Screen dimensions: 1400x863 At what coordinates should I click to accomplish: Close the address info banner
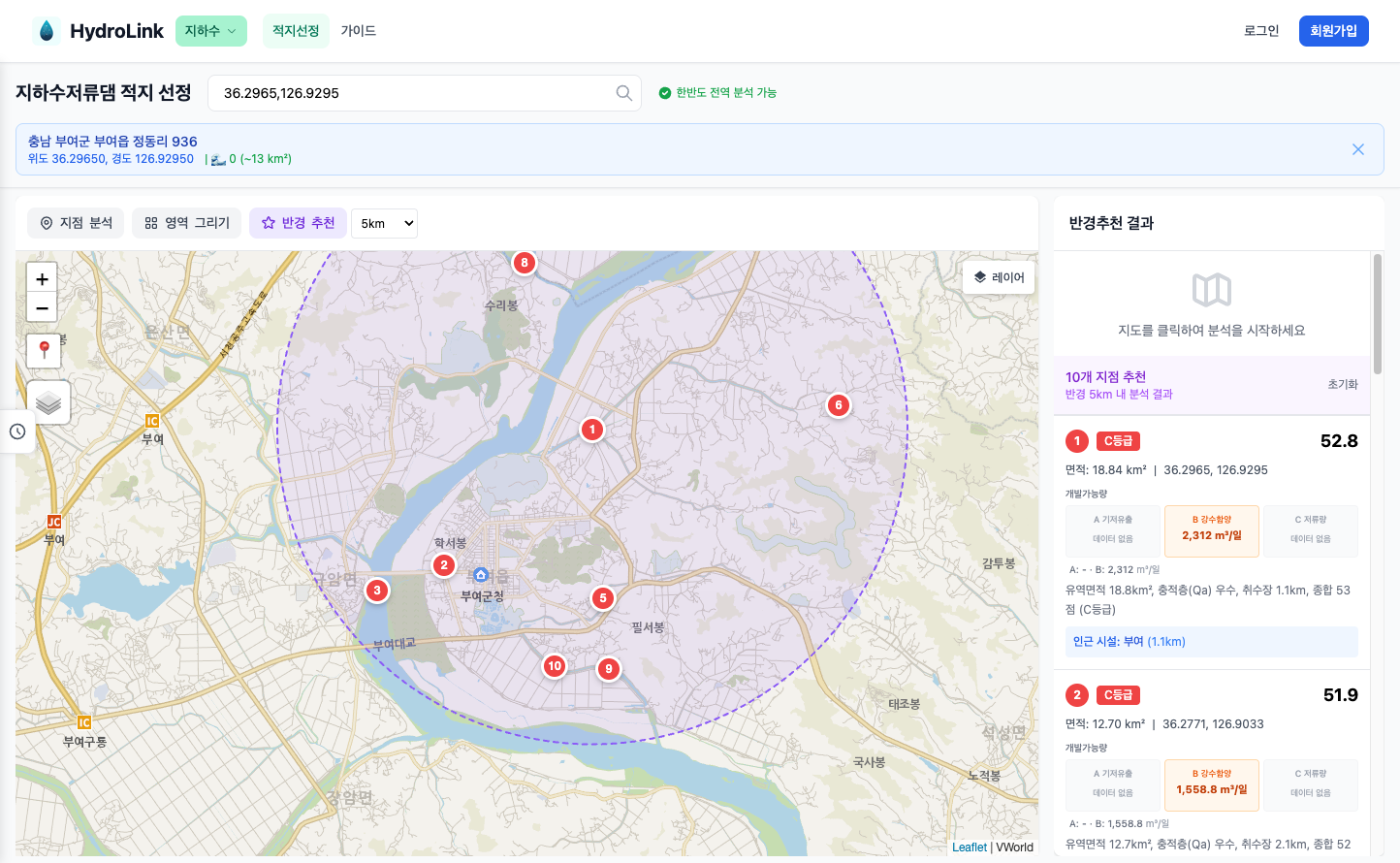(1357, 149)
